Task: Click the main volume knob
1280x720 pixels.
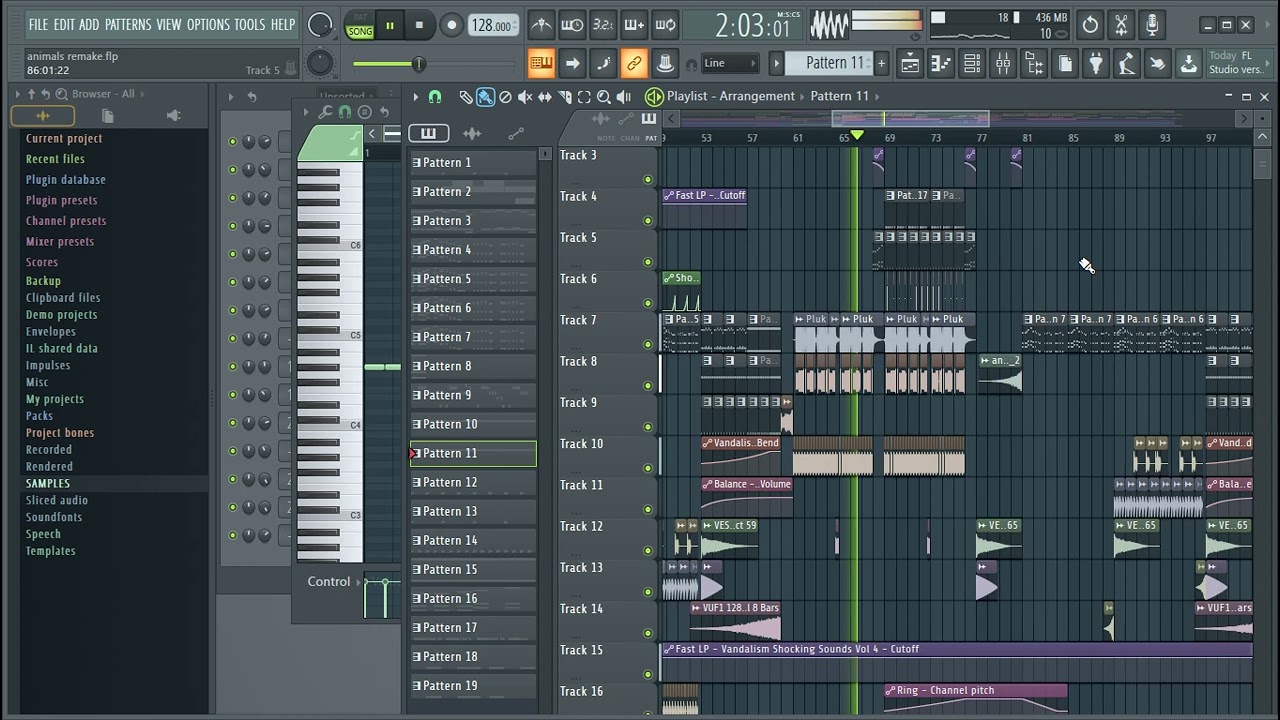Action: pyautogui.click(x=320, y=25)
